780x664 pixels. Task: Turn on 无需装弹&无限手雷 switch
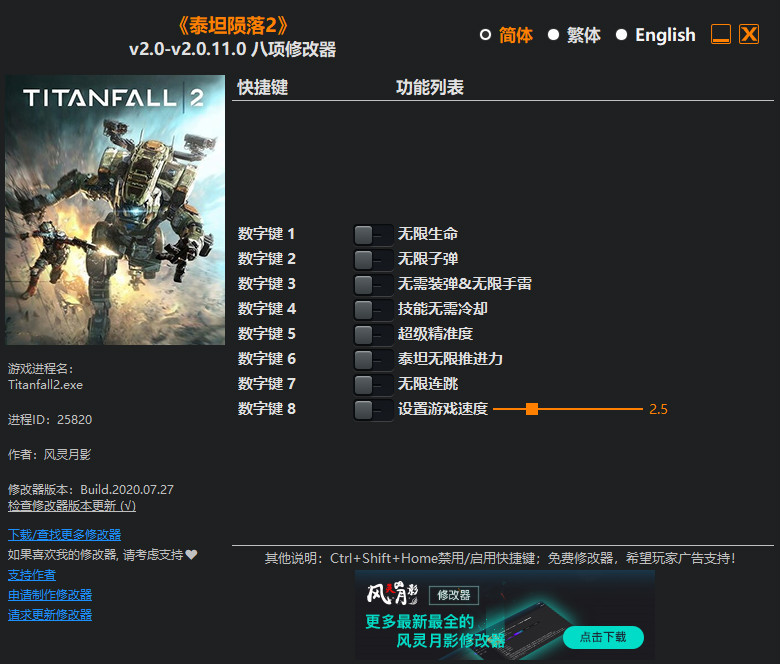click(374, 285)
